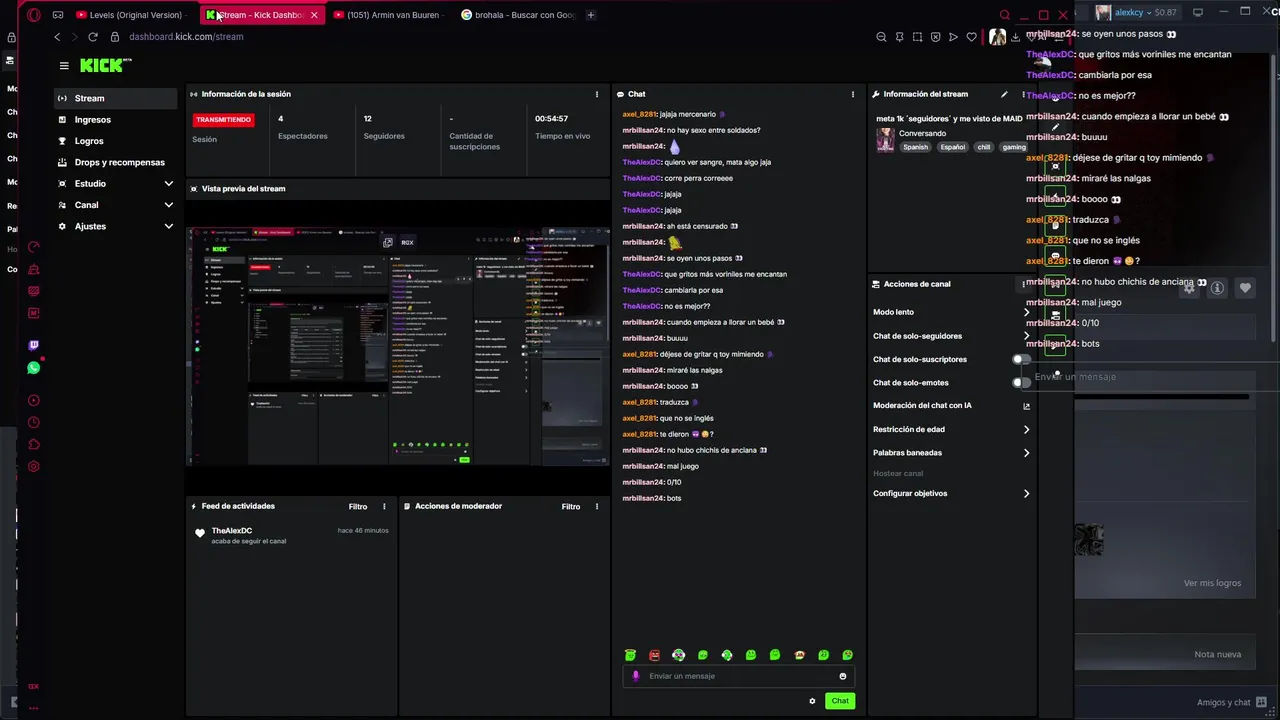Click the Enviar un mensaje chat field

pyautogui.click(x=738, y=676)
